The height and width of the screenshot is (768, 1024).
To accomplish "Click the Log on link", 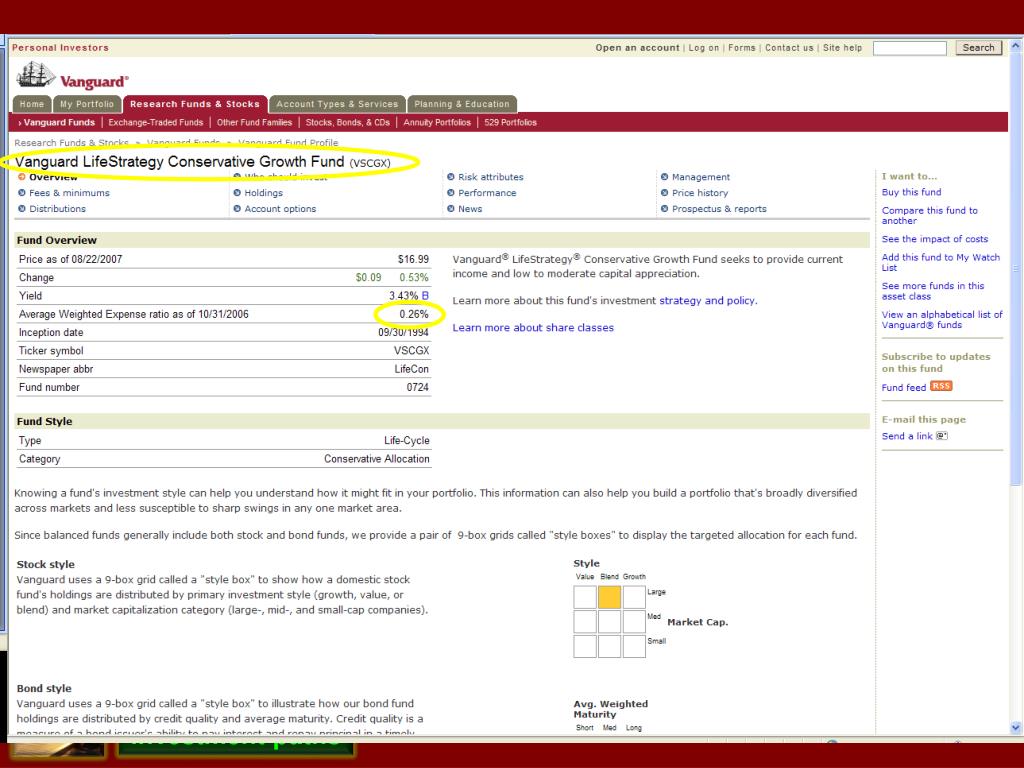I will point(703,48).
